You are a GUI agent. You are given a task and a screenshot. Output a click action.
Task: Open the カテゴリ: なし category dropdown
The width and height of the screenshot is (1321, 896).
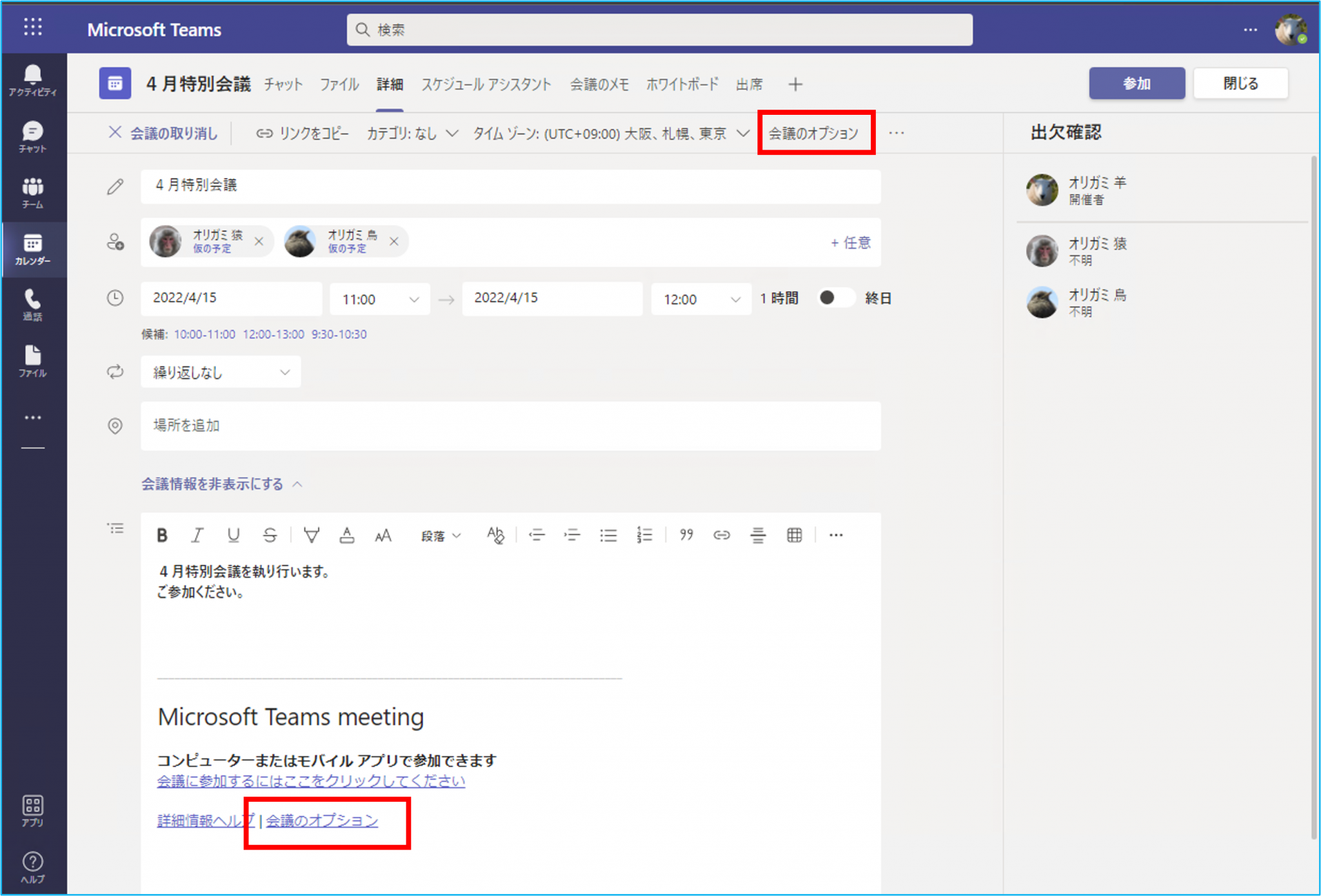(x=412, y=134)
